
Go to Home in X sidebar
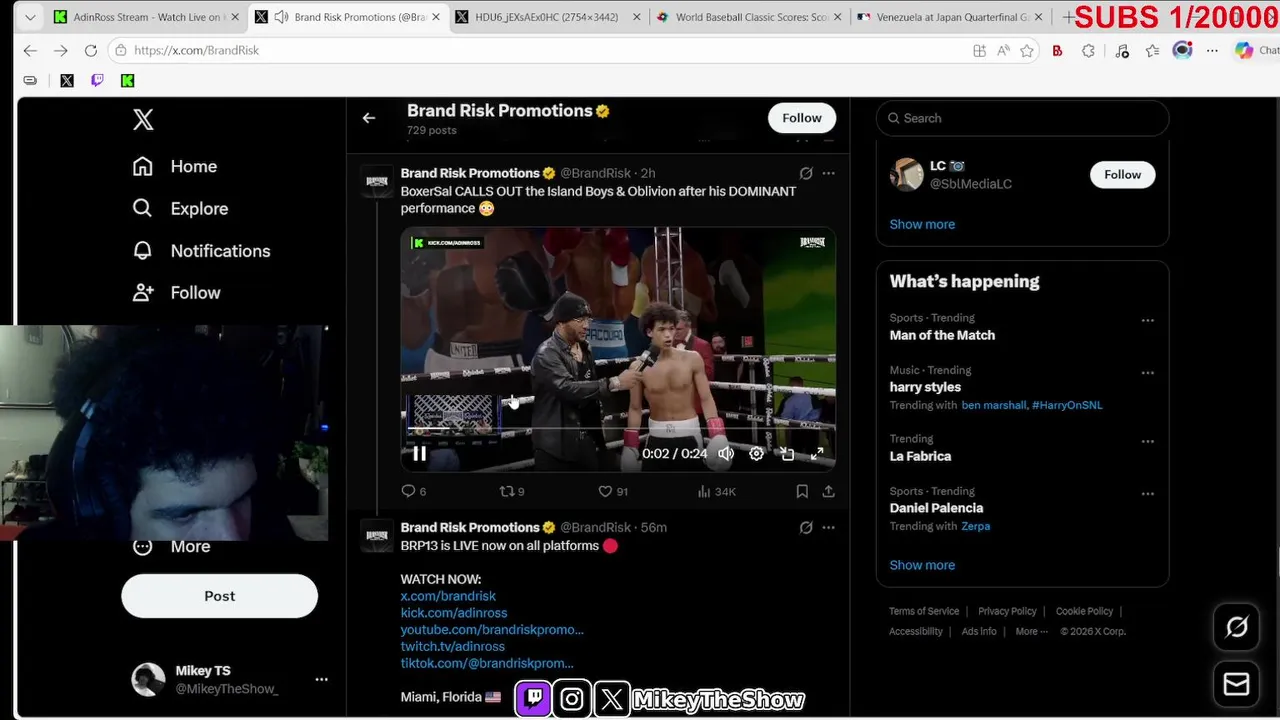(x=175, y=166)
